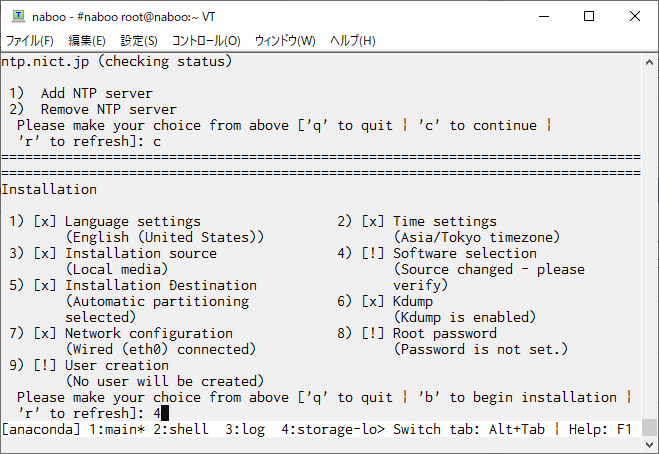Viewport: 659px width, 454px height.
Task: Open the ウィンドウ(W) menu
Action: pos(285,41)
